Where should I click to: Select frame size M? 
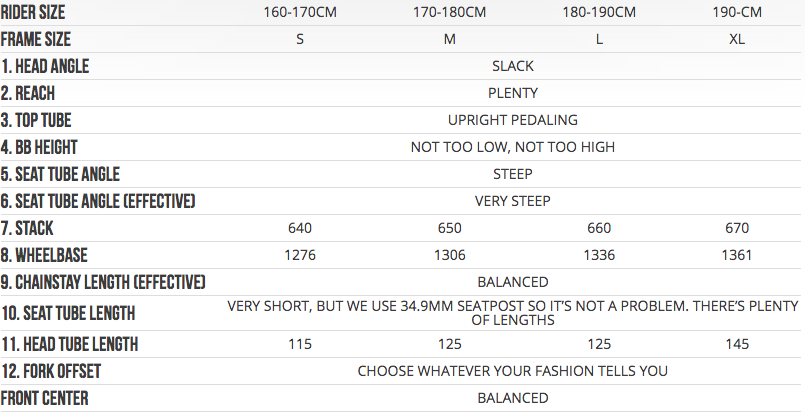click(x=450, y=39)
